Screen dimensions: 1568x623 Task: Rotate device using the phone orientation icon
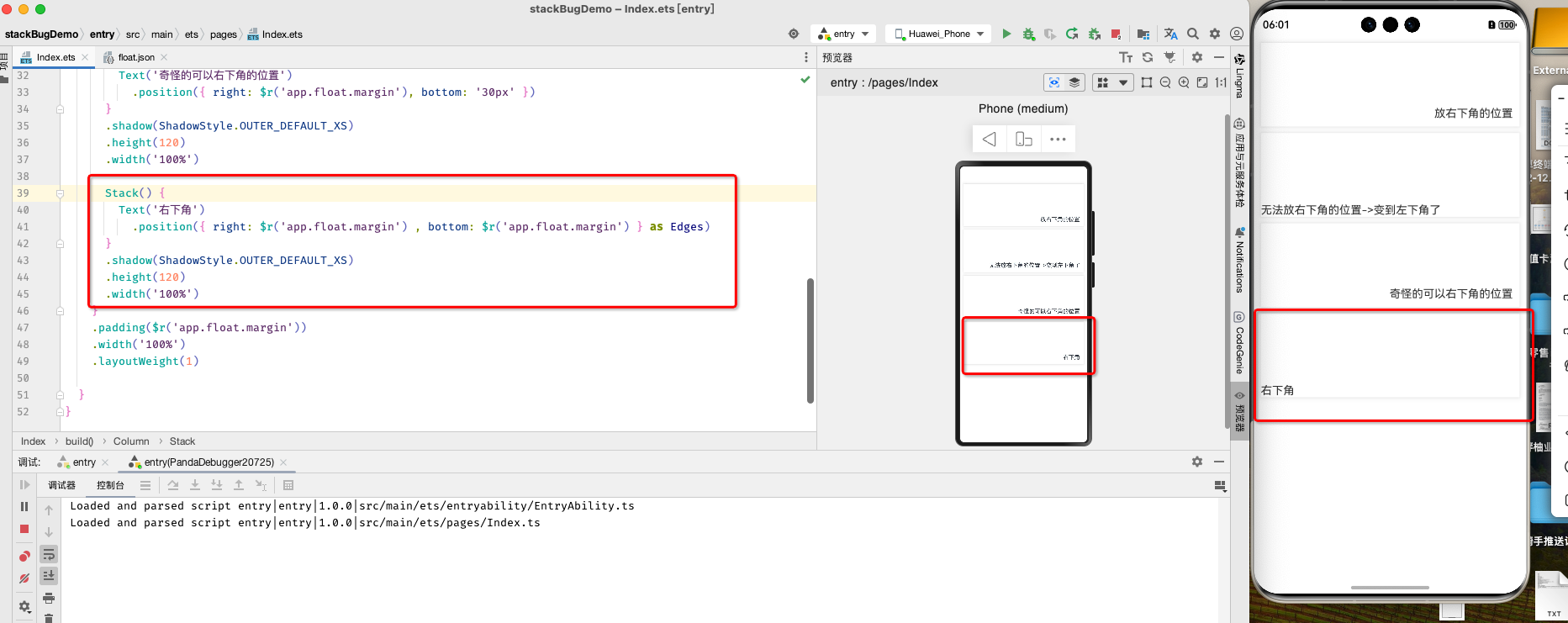[x=1024, y=139]
